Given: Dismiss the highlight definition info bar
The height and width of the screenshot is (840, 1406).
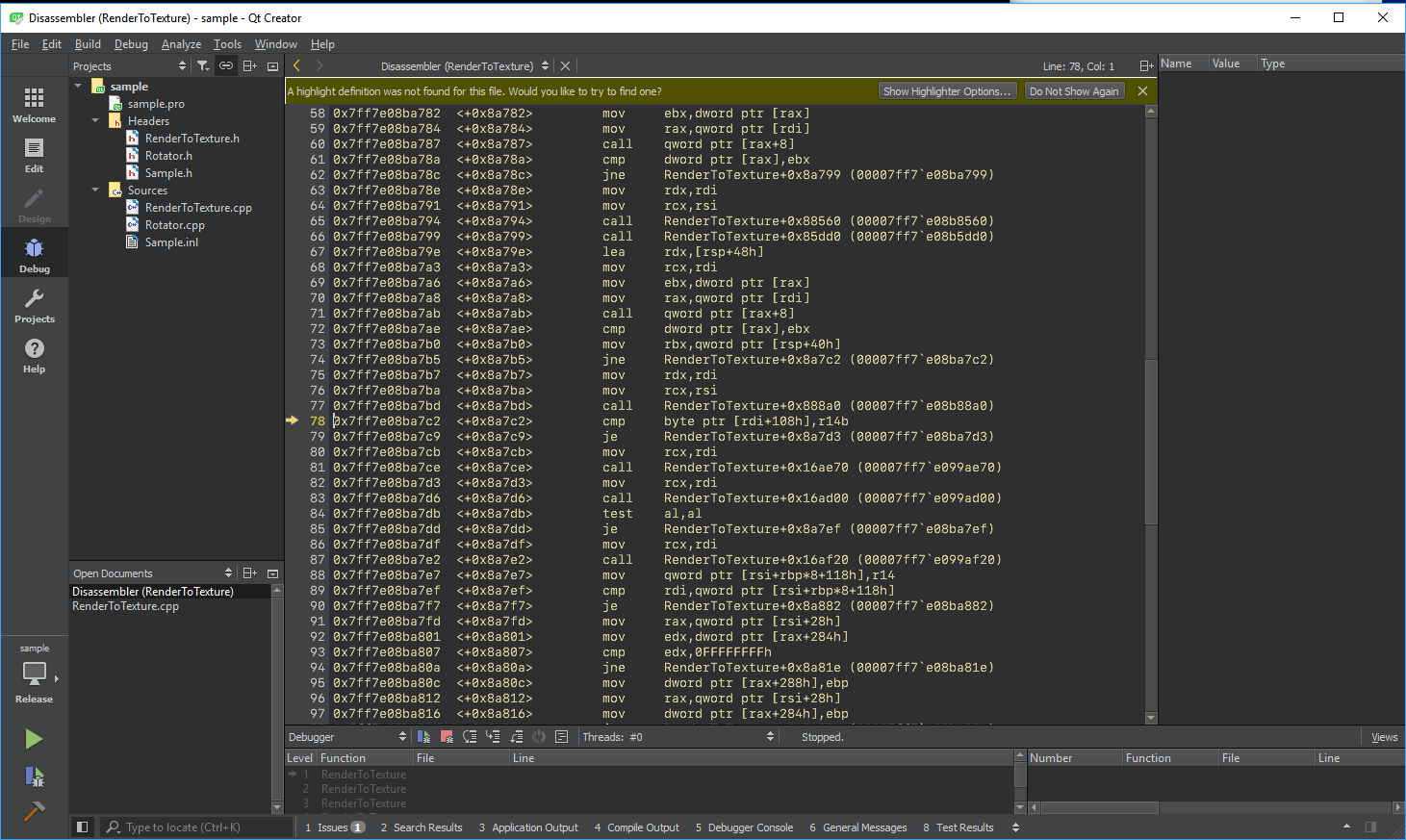Looking at the screenshot, I should point(1142,90).
